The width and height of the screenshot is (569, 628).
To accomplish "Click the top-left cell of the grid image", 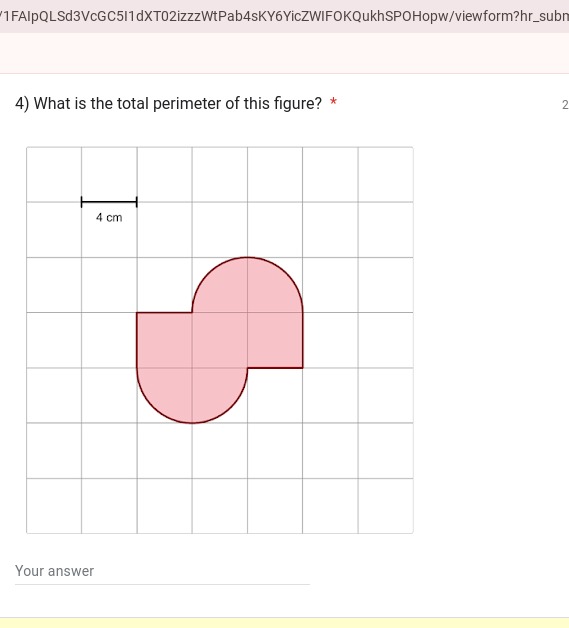I will pyautogui.click(x=54, y=175).
